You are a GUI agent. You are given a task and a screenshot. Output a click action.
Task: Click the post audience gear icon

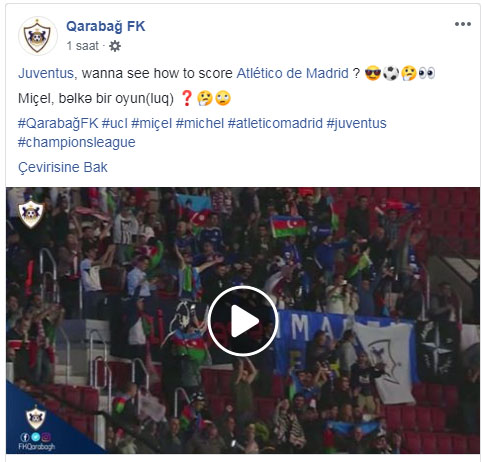(115, 46)
